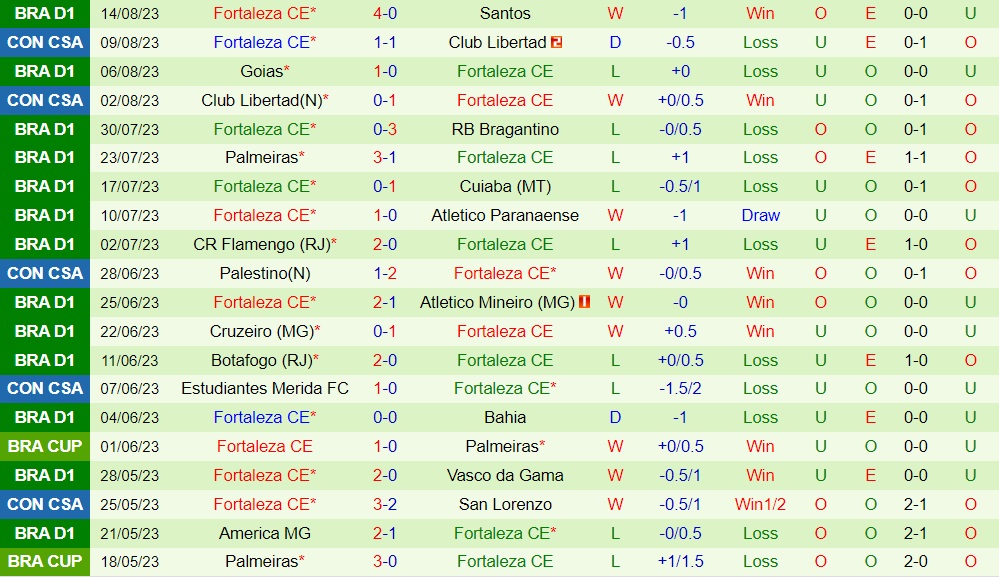Screen dimensions: 999x577
Task: Open the San Lorenzo team page
Action: coord(505,504)
